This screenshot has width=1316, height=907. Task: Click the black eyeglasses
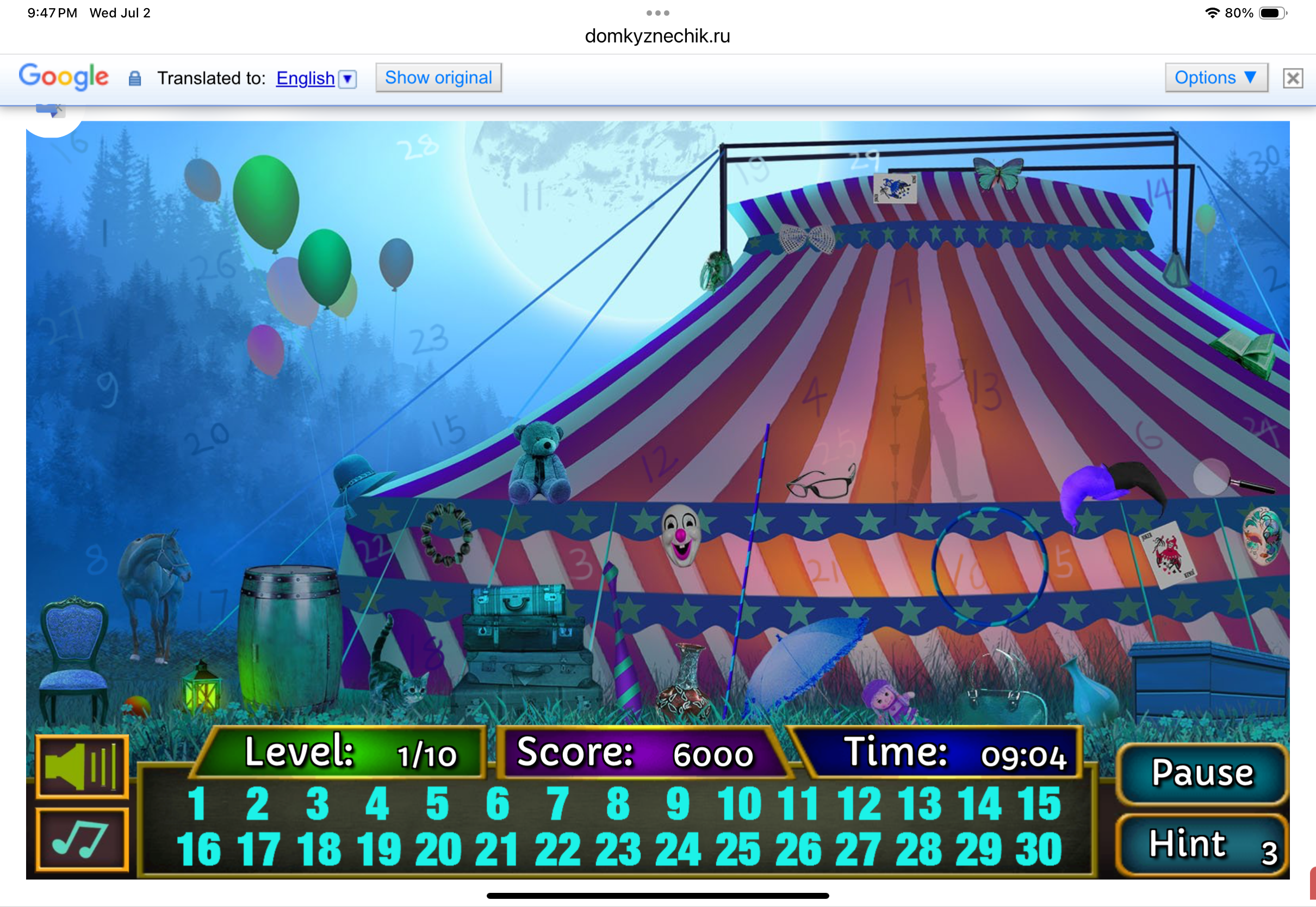coord(822,482)
